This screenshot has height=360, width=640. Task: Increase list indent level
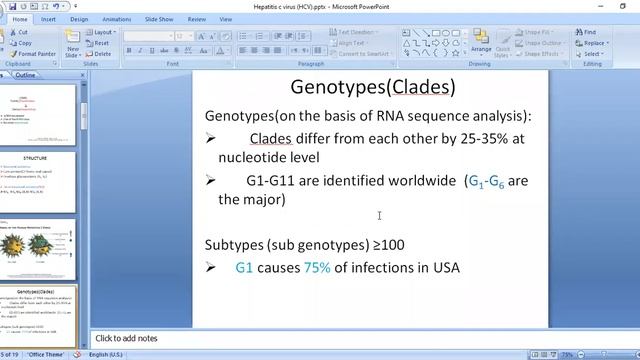pyautogui.click(x=289, y=36)
